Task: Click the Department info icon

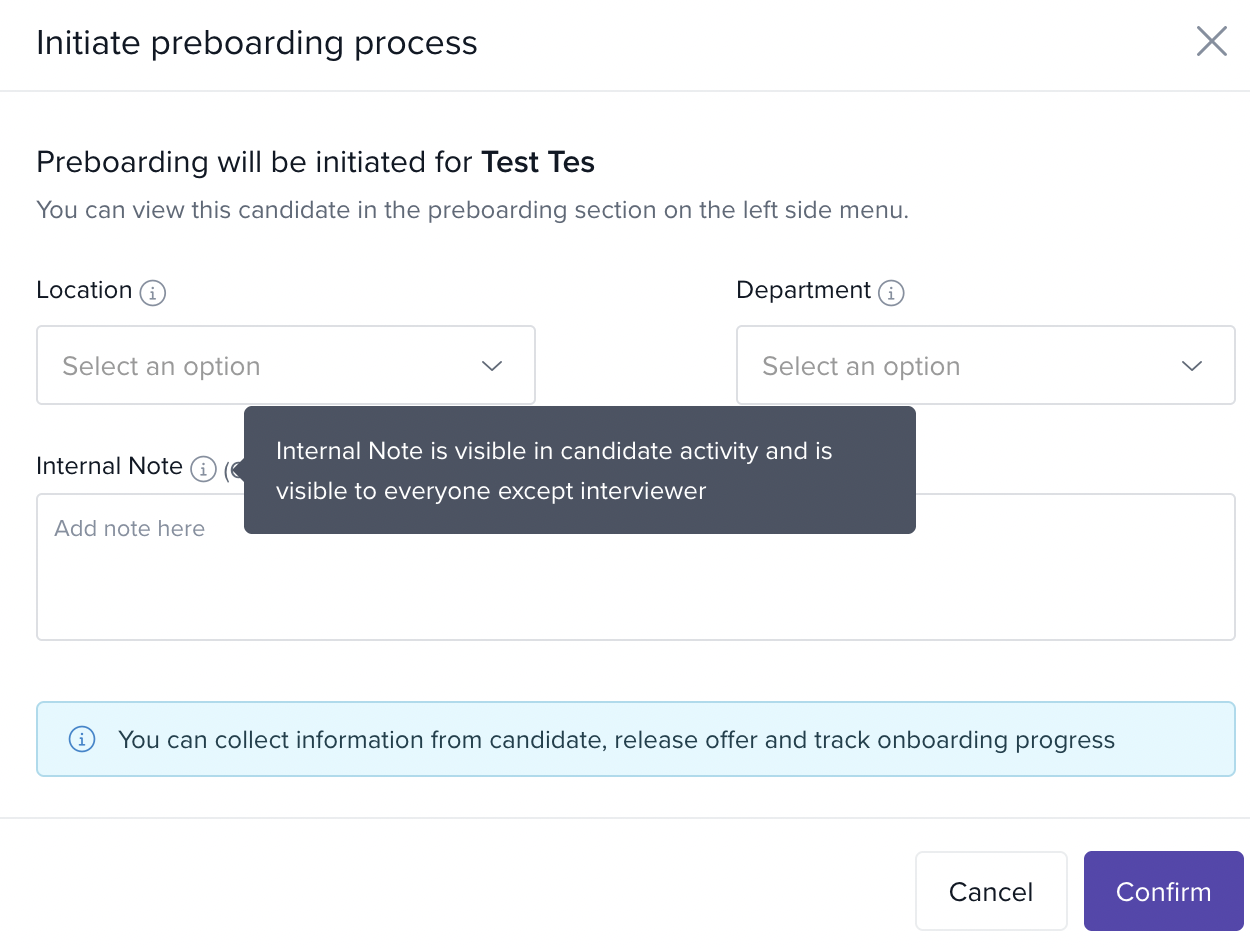Action: pyautogui.click(x=890, y=293)
